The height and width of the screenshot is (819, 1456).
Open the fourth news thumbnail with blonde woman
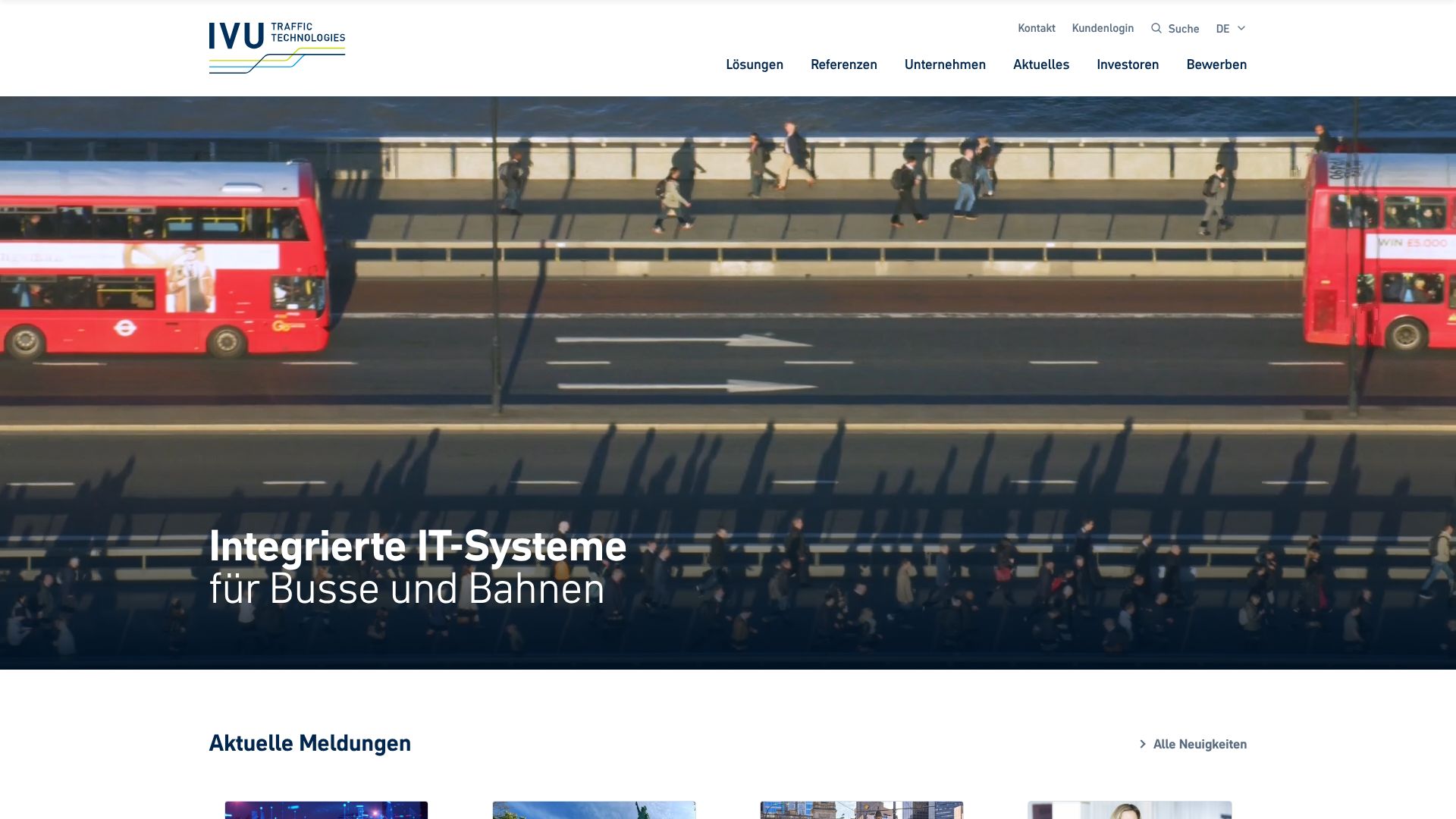[x=1129, y=810]
